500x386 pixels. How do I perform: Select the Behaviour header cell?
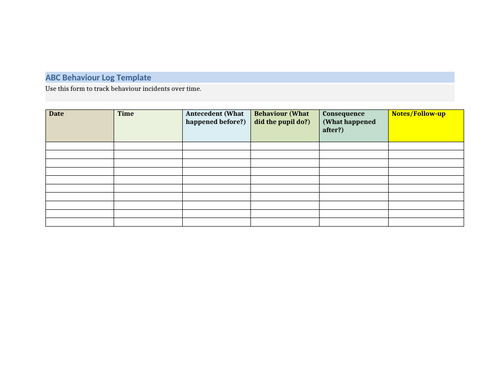coord(285,126)
